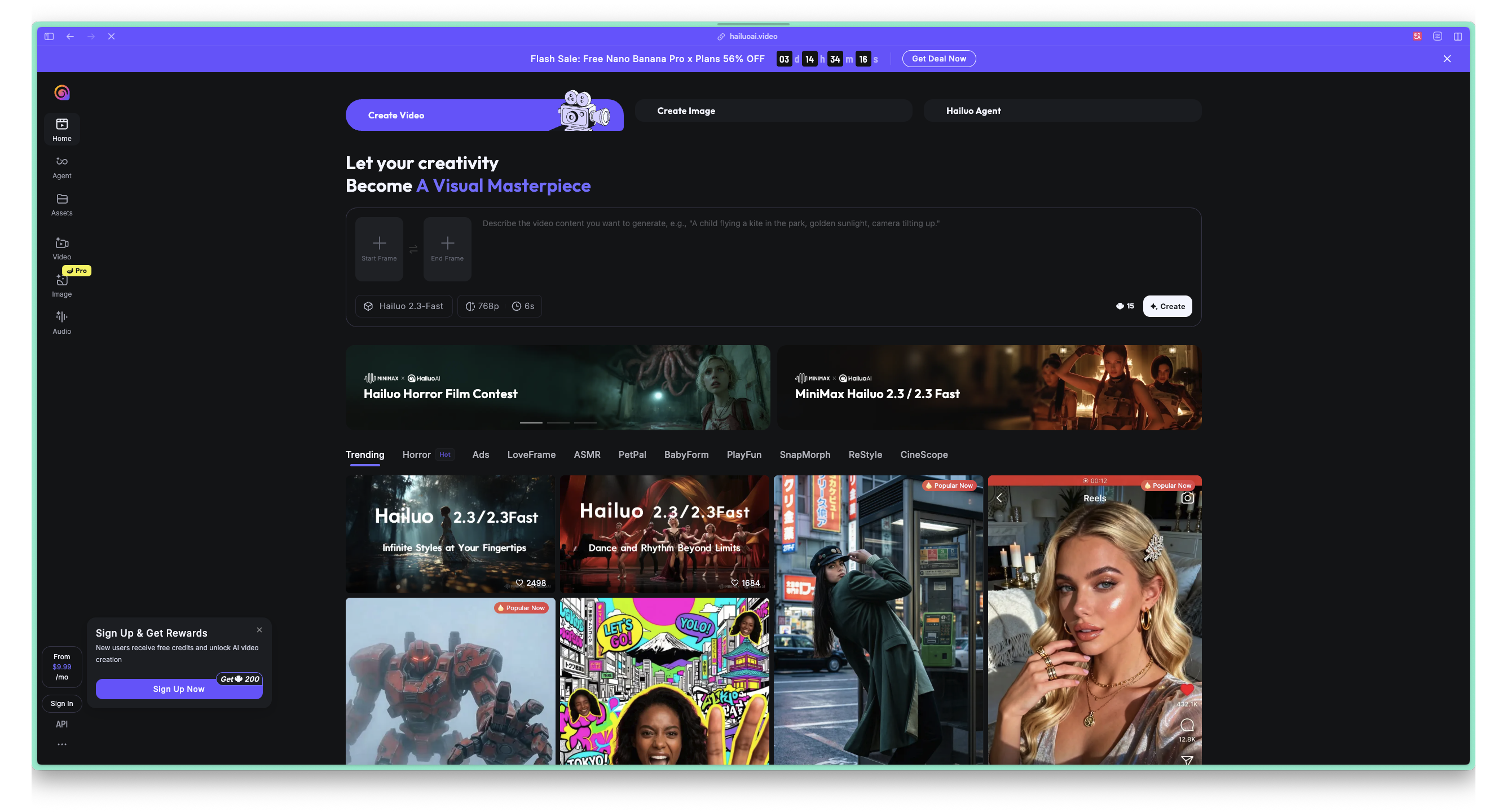Click the Get Deal Now button
Screen dimensions: 1507x812
point(938,59)
